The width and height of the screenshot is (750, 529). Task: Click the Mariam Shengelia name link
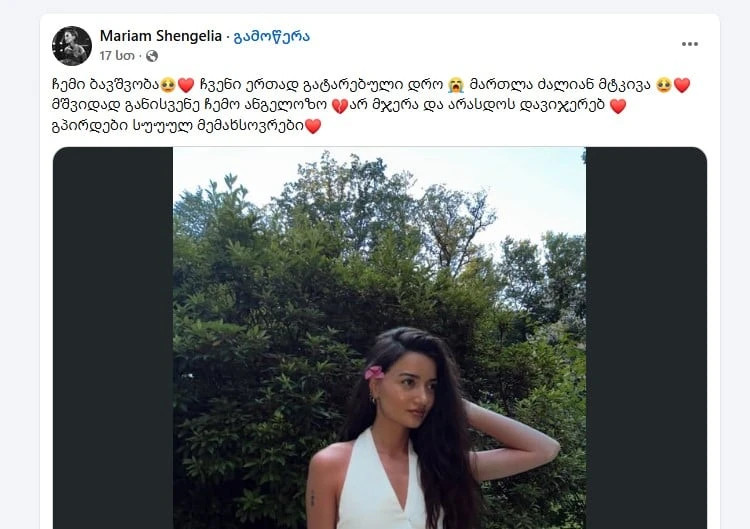click(161, 36)
